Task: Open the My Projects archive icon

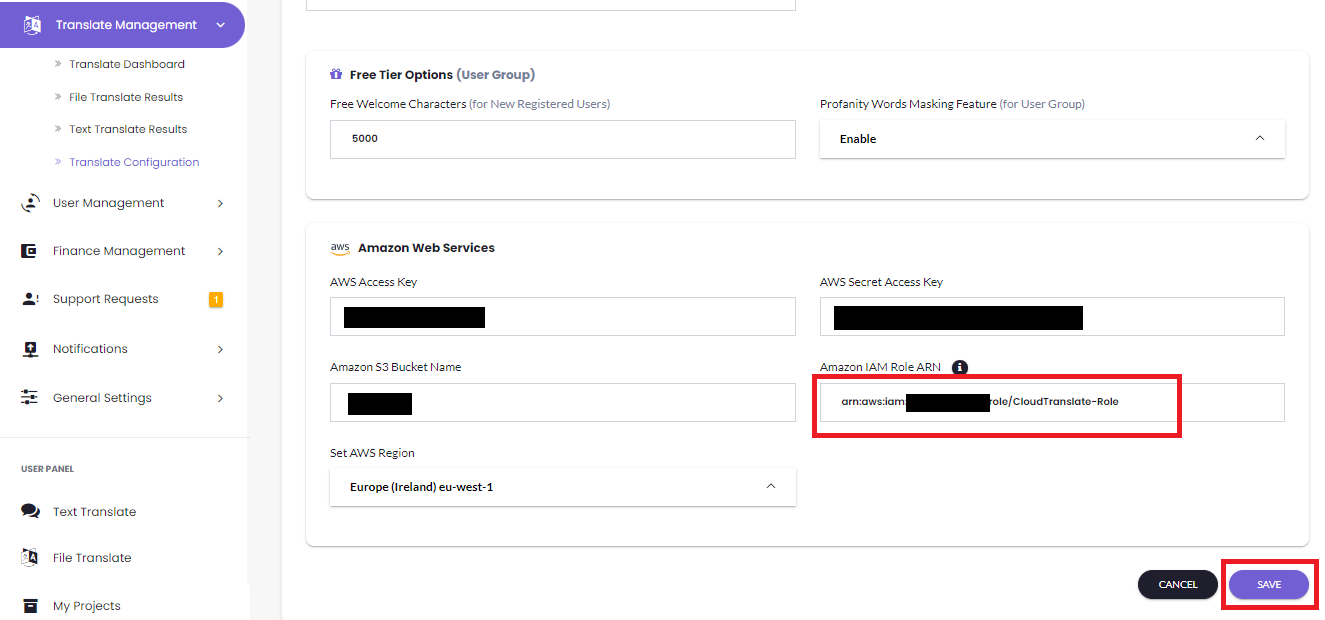Action: 30,606
